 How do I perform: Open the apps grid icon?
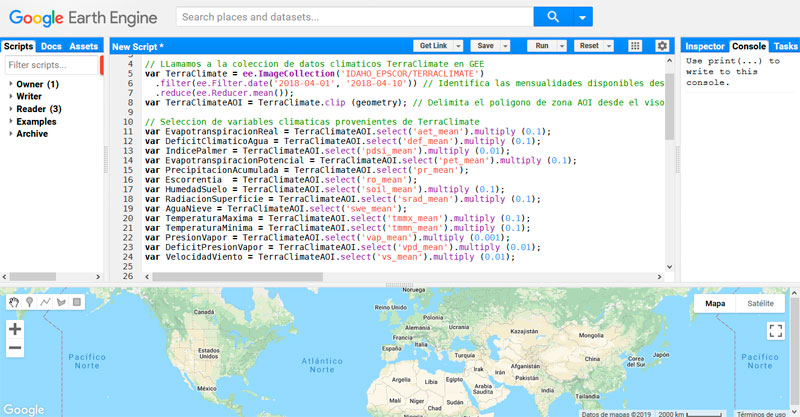pyautogui.click(x=635, y=46)
